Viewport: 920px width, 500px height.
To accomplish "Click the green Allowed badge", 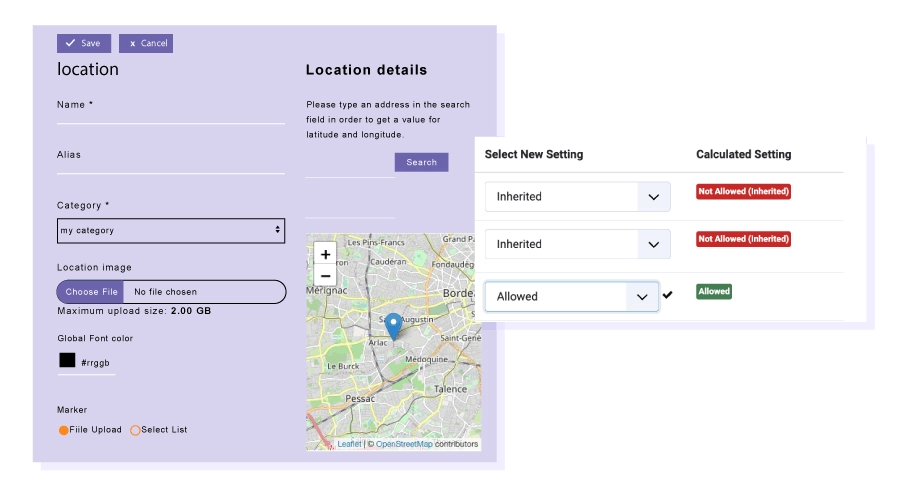I will tap(714, 292).
